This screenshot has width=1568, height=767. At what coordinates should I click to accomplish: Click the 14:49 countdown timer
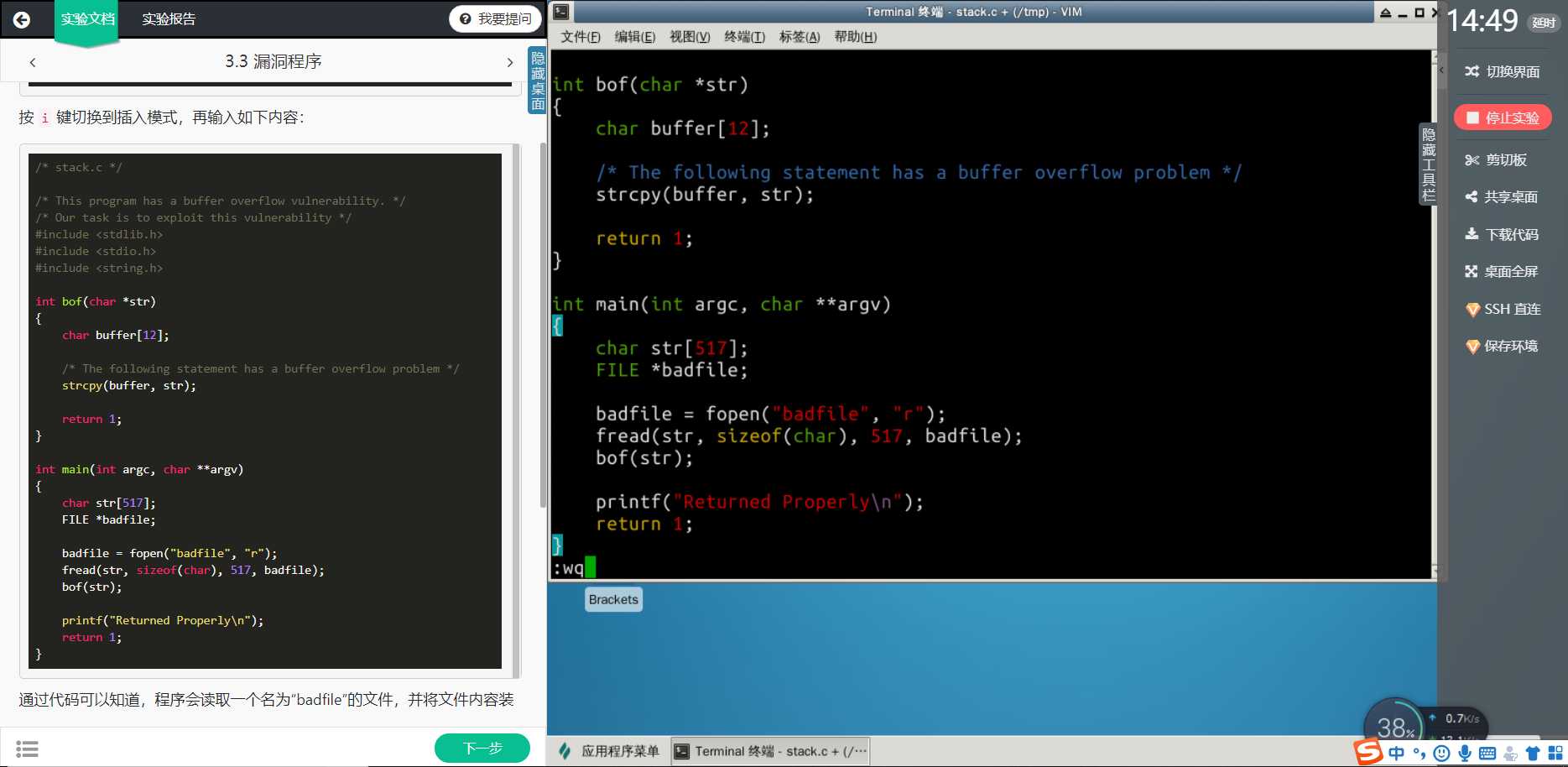pyautogui.click(x=1482, y=20)
